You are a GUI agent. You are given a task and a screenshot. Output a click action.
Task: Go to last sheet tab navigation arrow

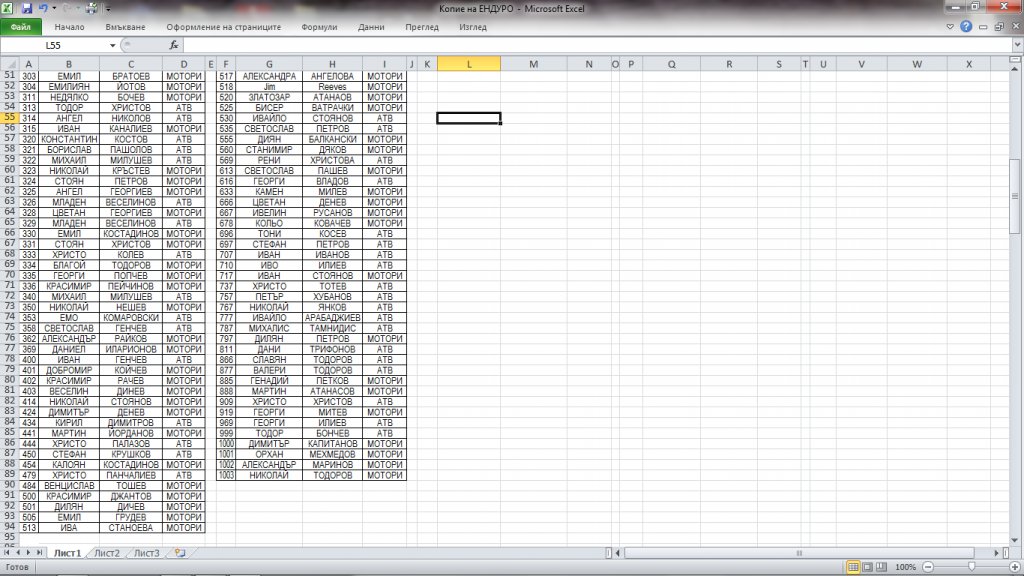[x=39, y=552]
